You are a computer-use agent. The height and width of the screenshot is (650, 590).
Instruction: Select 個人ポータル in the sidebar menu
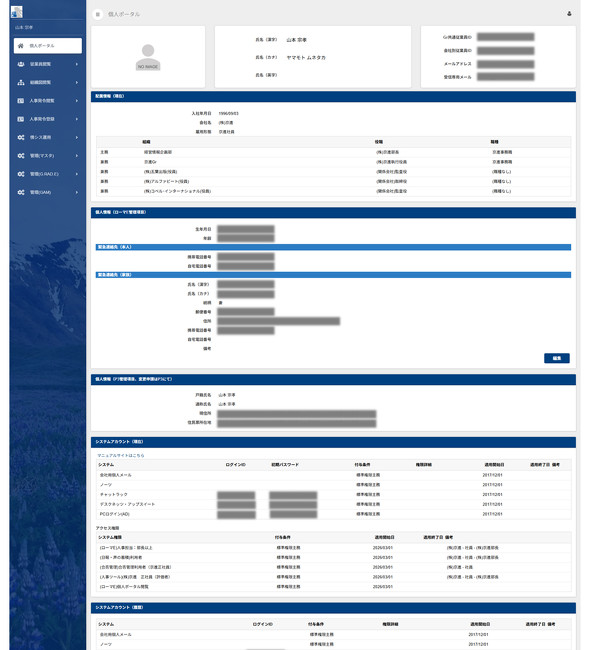[x=48, y=46]
